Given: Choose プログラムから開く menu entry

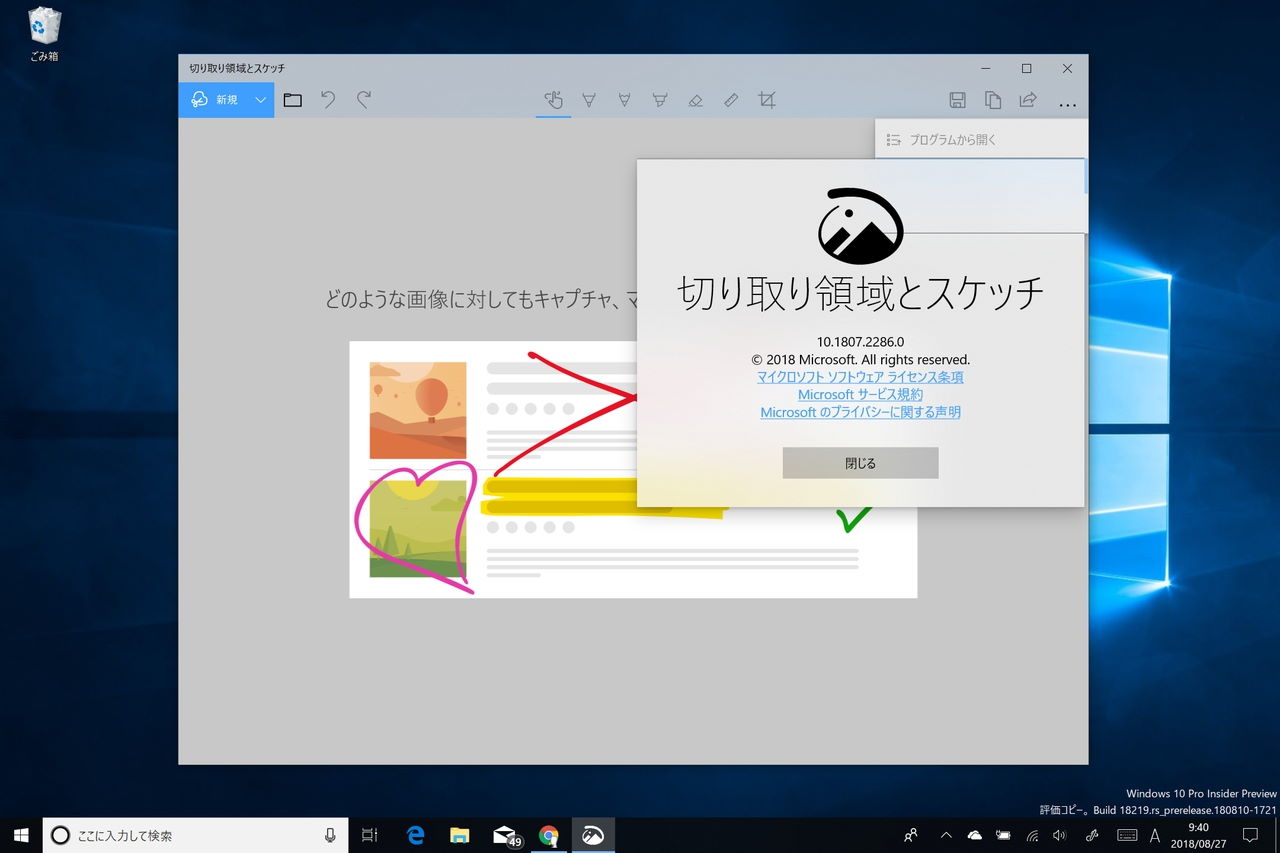Looking at the screenshot, I should [981, 140].
